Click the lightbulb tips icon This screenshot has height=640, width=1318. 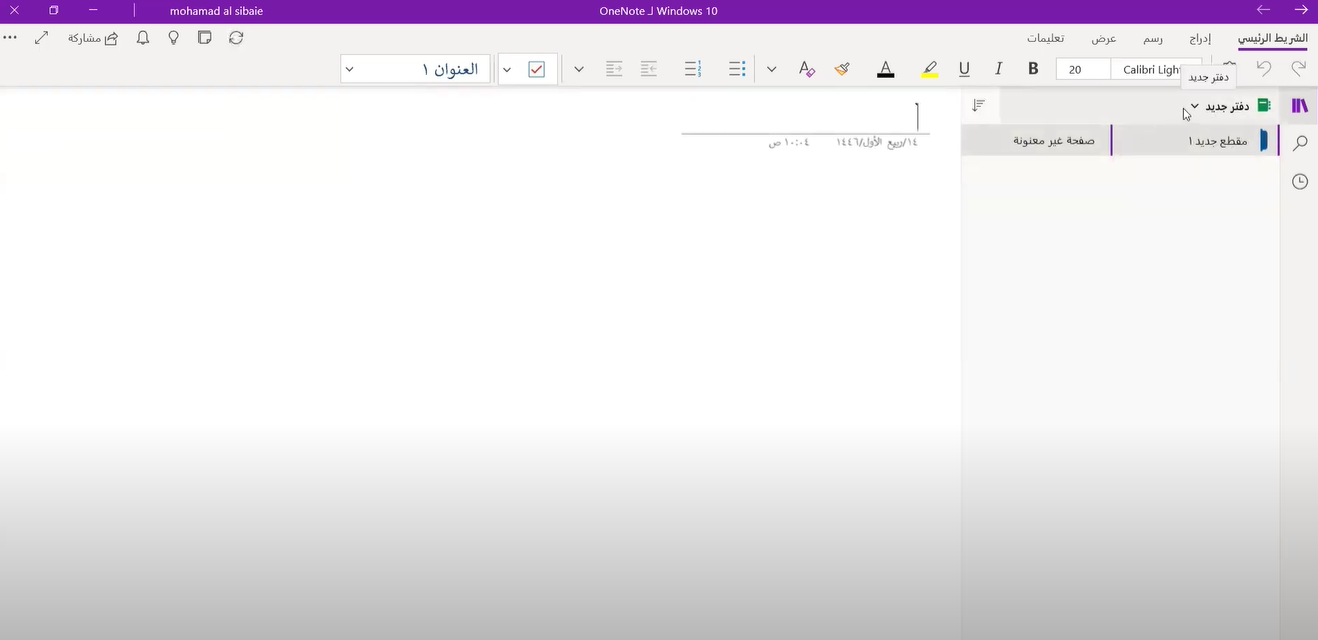(174, 38)
